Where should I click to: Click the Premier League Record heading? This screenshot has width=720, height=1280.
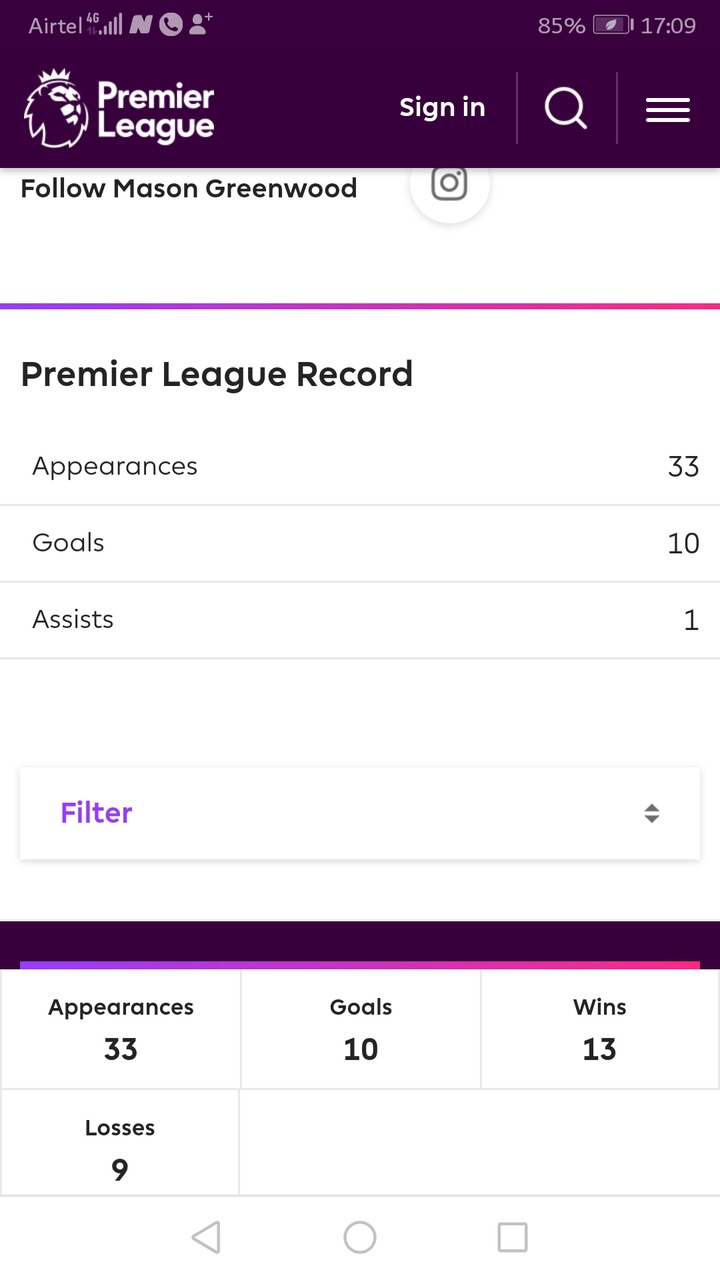(x=217, y=374)
